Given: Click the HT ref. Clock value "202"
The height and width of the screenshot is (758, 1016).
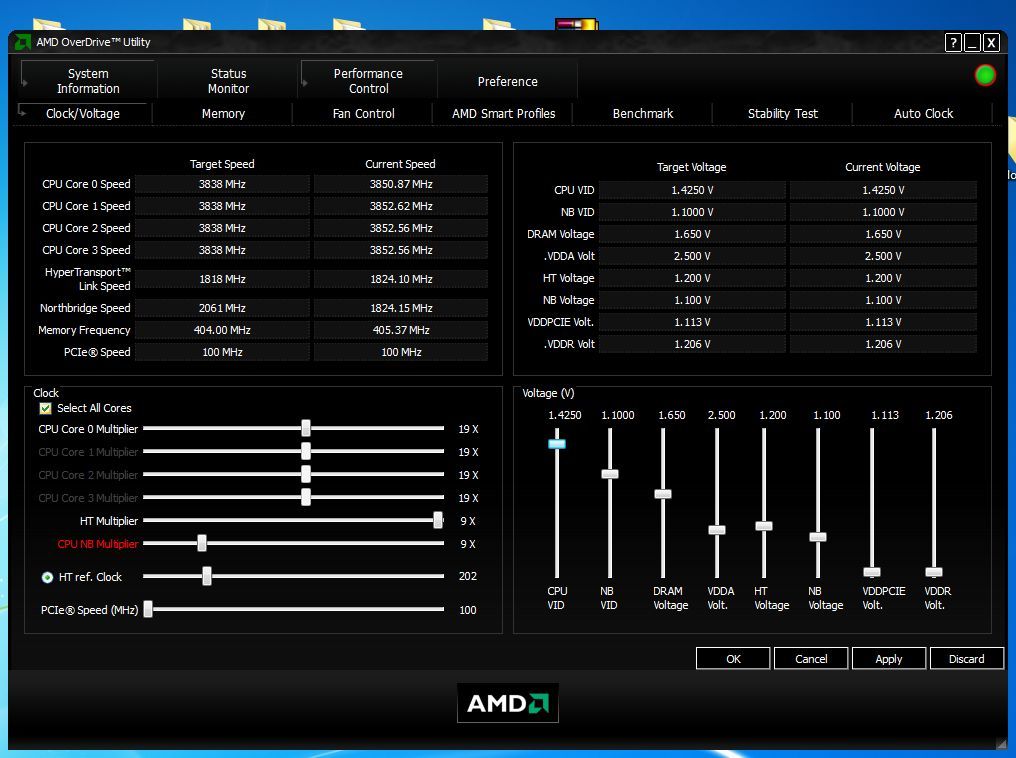Looking at the screenshot, I should 468,576.
